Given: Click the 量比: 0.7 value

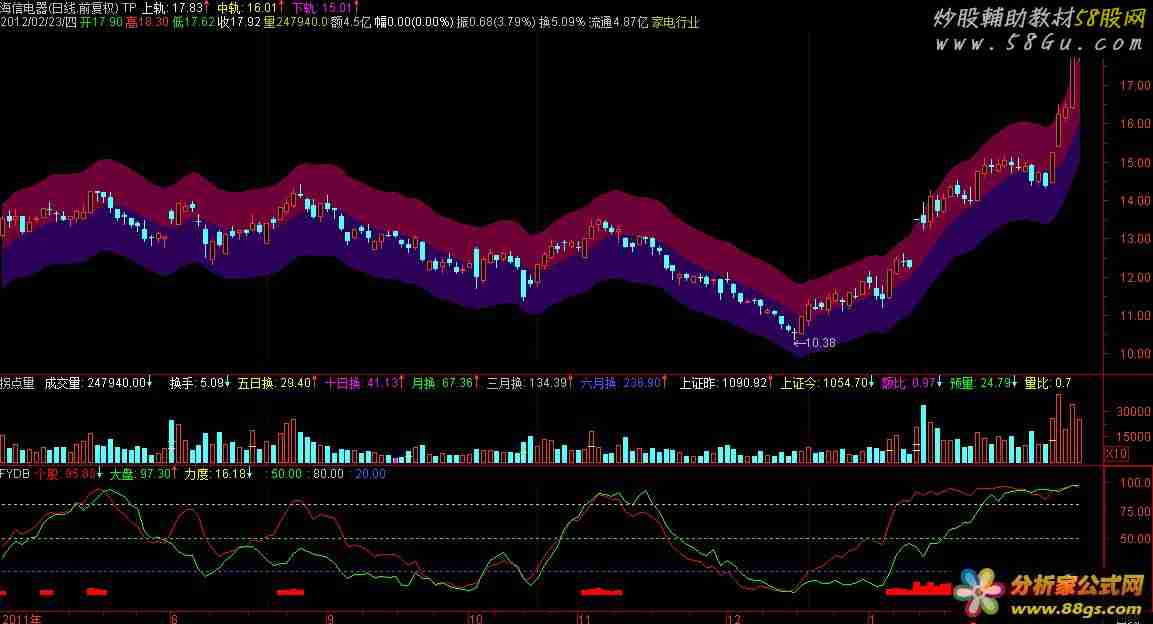Looking at the screenshot, I should (x=1048, y=383).
